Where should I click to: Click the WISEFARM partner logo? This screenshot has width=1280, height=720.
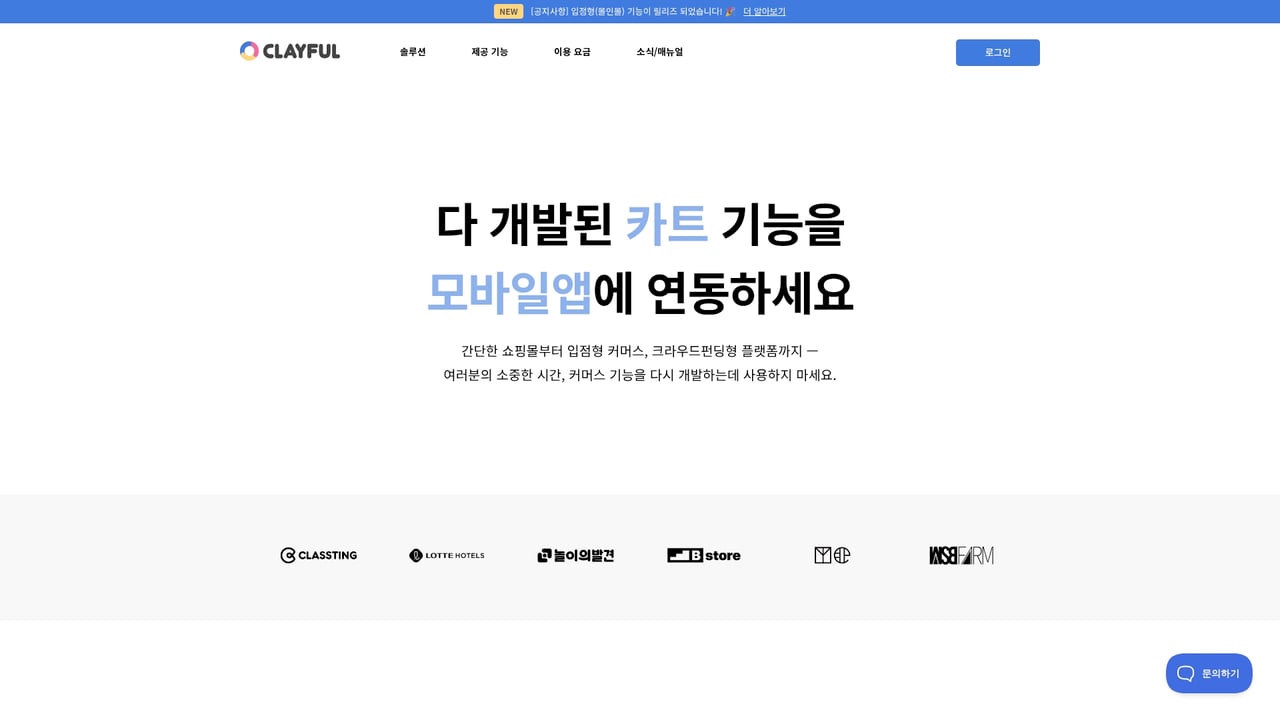(960, 555)
